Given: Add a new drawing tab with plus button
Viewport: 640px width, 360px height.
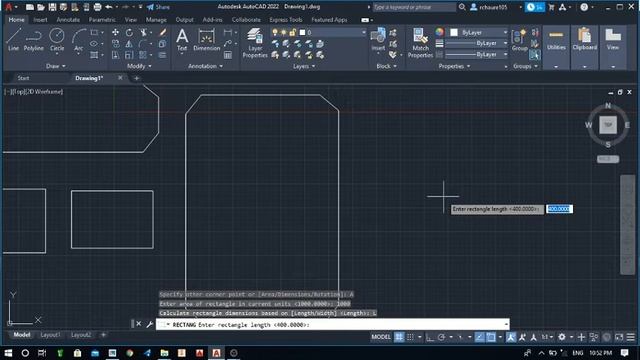Looking at the screenshot, I should click(136, 78).
